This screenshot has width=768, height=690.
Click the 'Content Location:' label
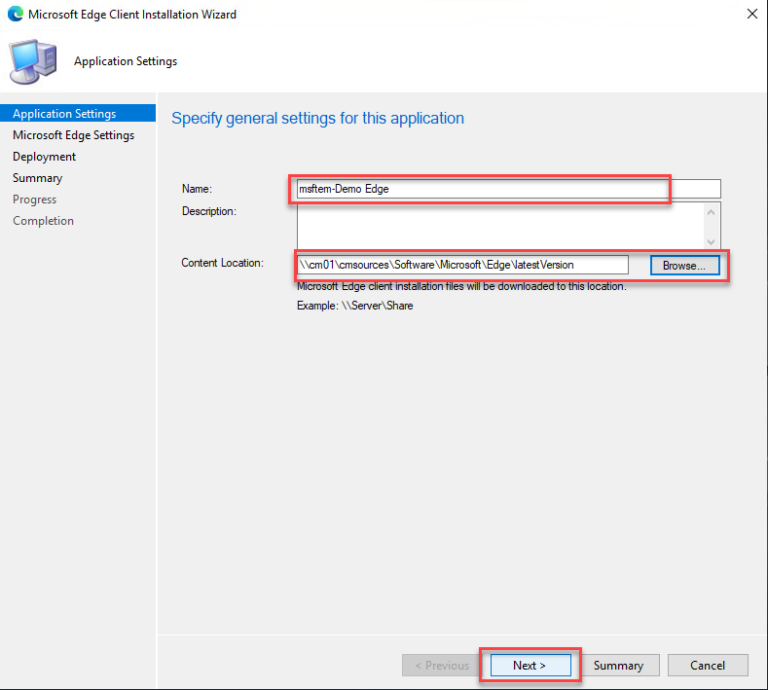point(222,263)
